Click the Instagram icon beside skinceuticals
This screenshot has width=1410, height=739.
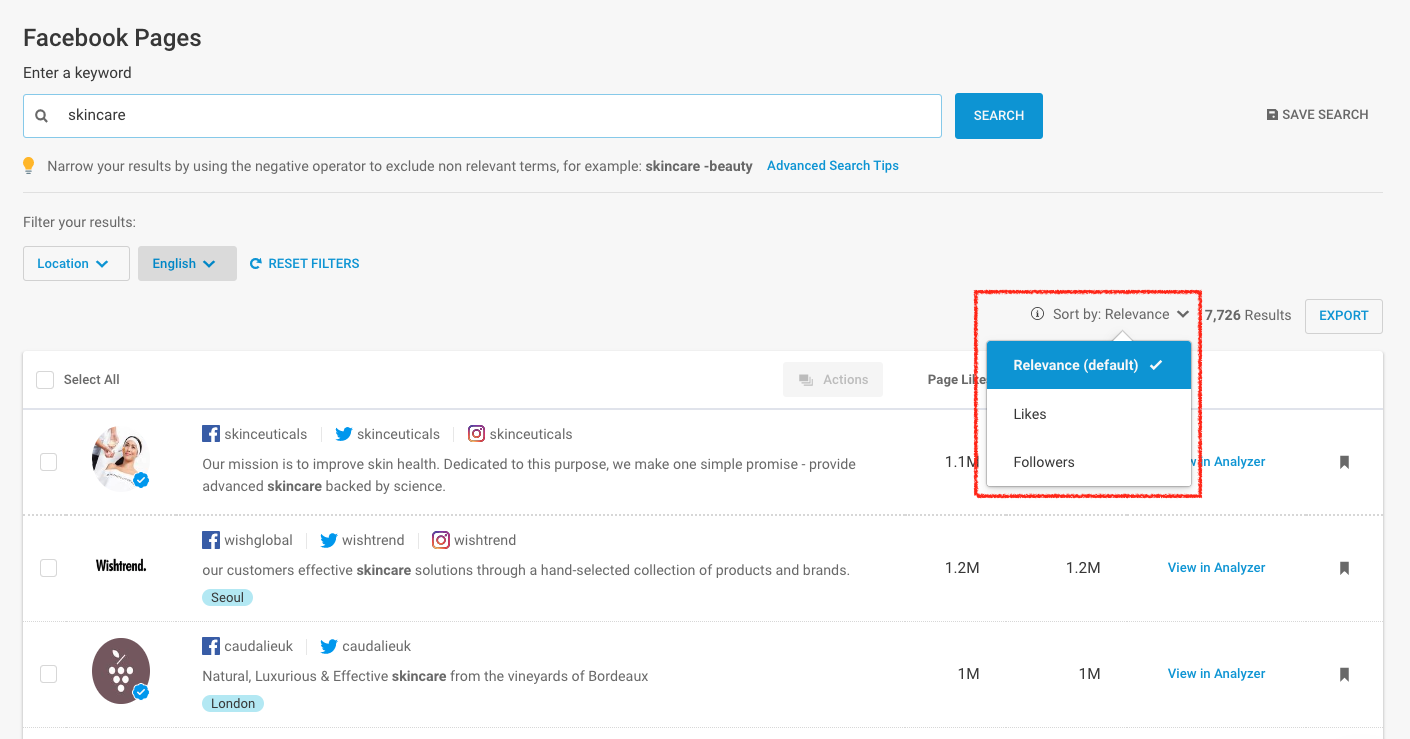tap(477, 433)
